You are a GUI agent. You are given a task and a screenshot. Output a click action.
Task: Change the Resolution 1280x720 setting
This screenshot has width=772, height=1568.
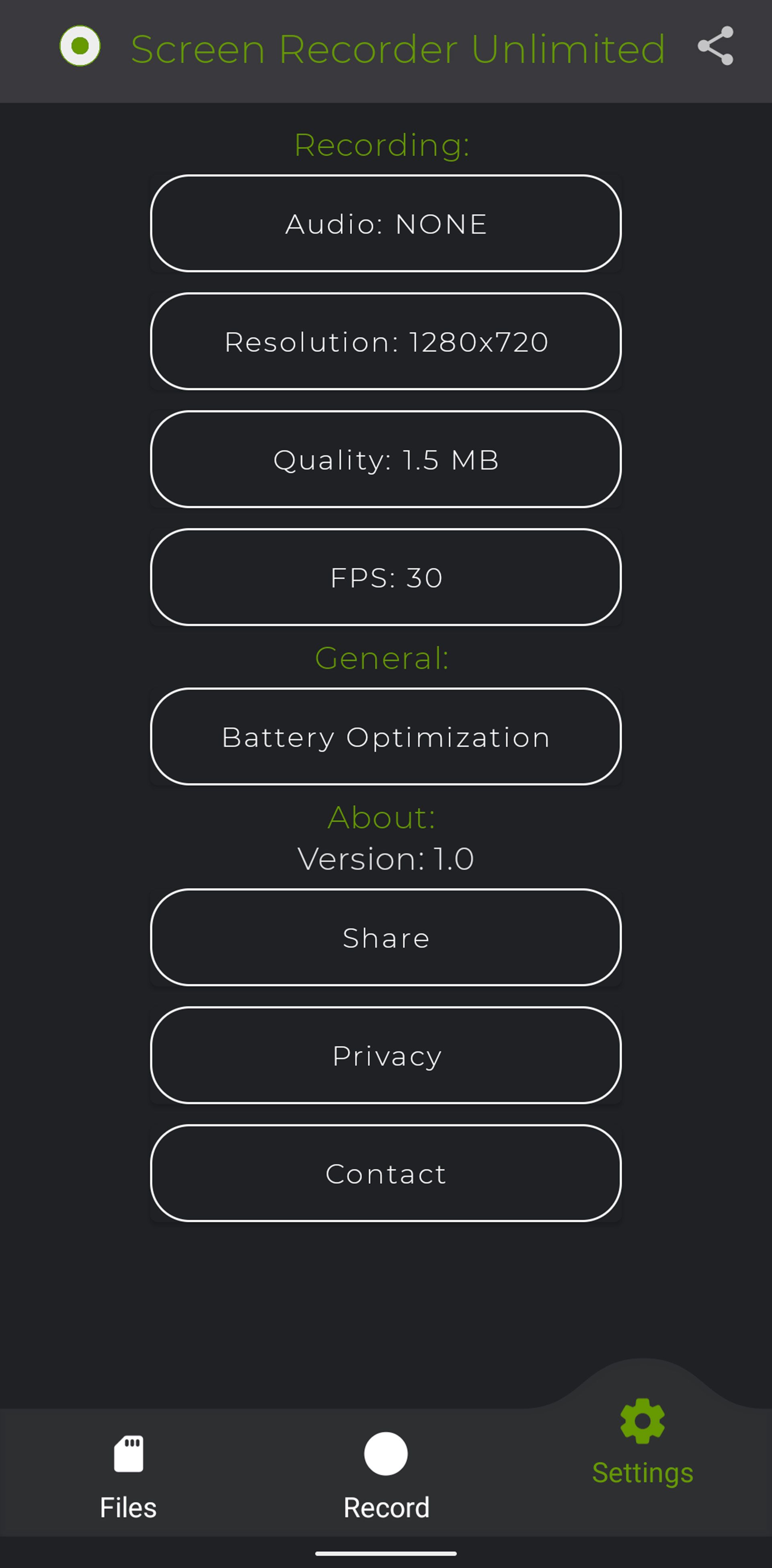tap(386, 341)
